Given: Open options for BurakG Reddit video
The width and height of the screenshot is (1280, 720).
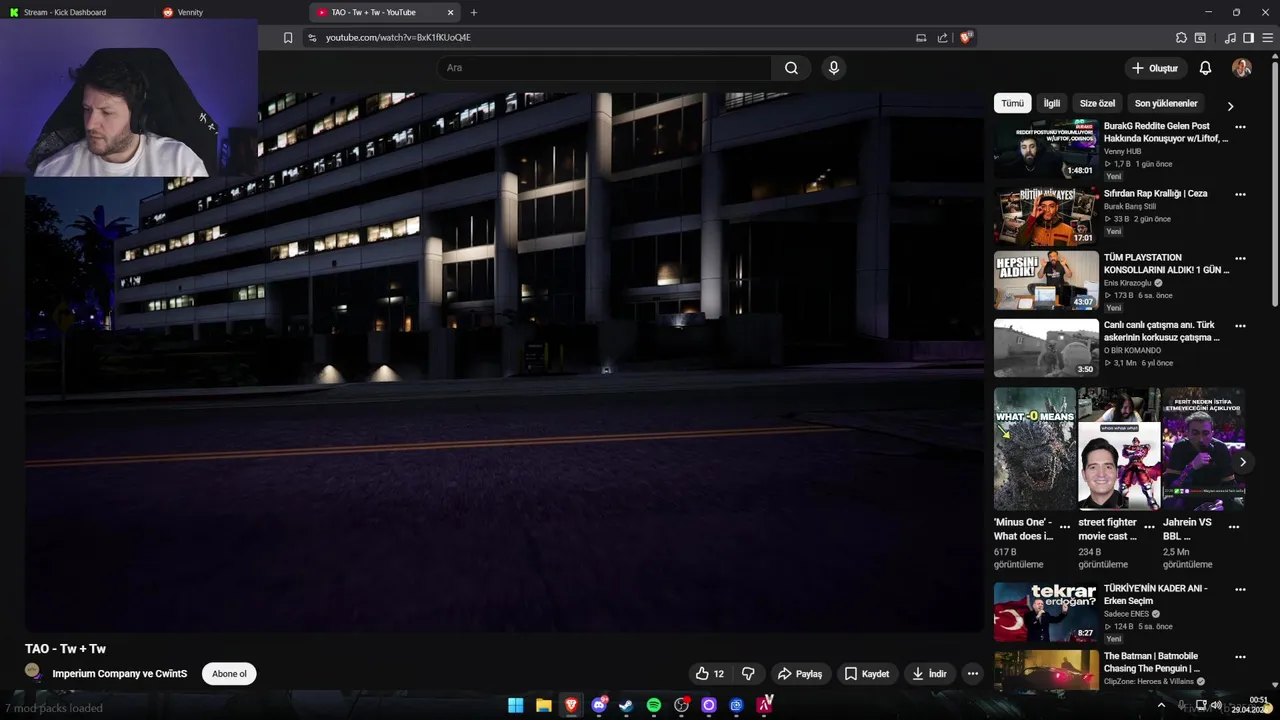Looking at the screenshot, I should 1240,127.
